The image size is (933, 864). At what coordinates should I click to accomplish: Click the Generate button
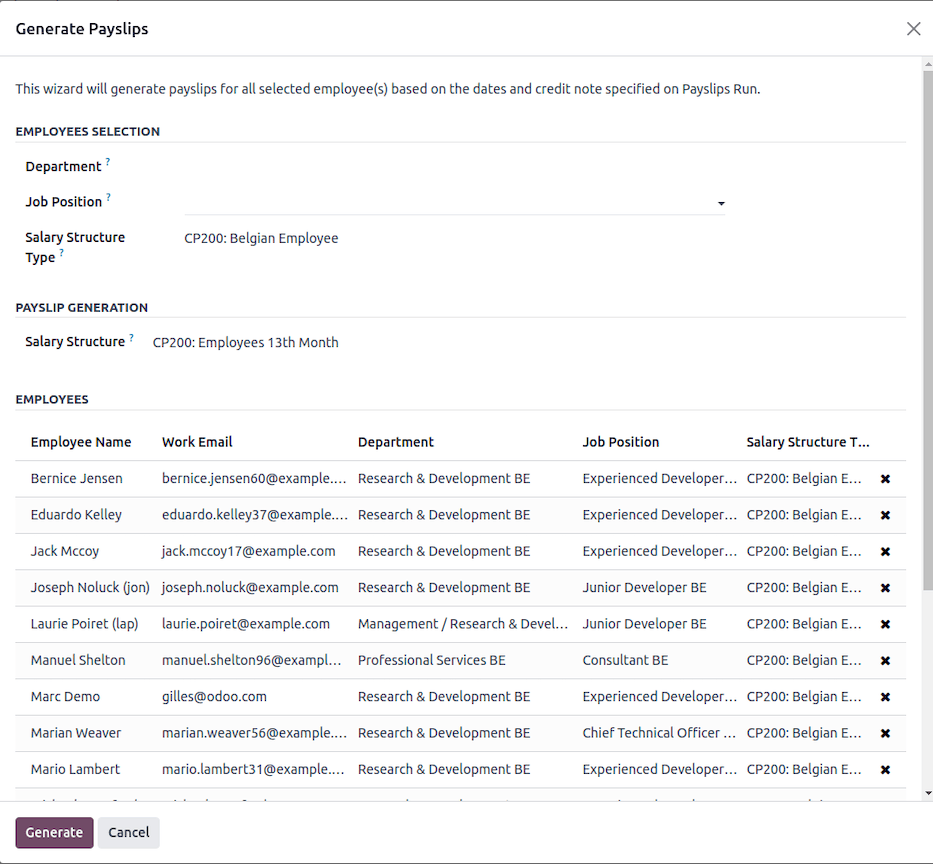point(54,832)
